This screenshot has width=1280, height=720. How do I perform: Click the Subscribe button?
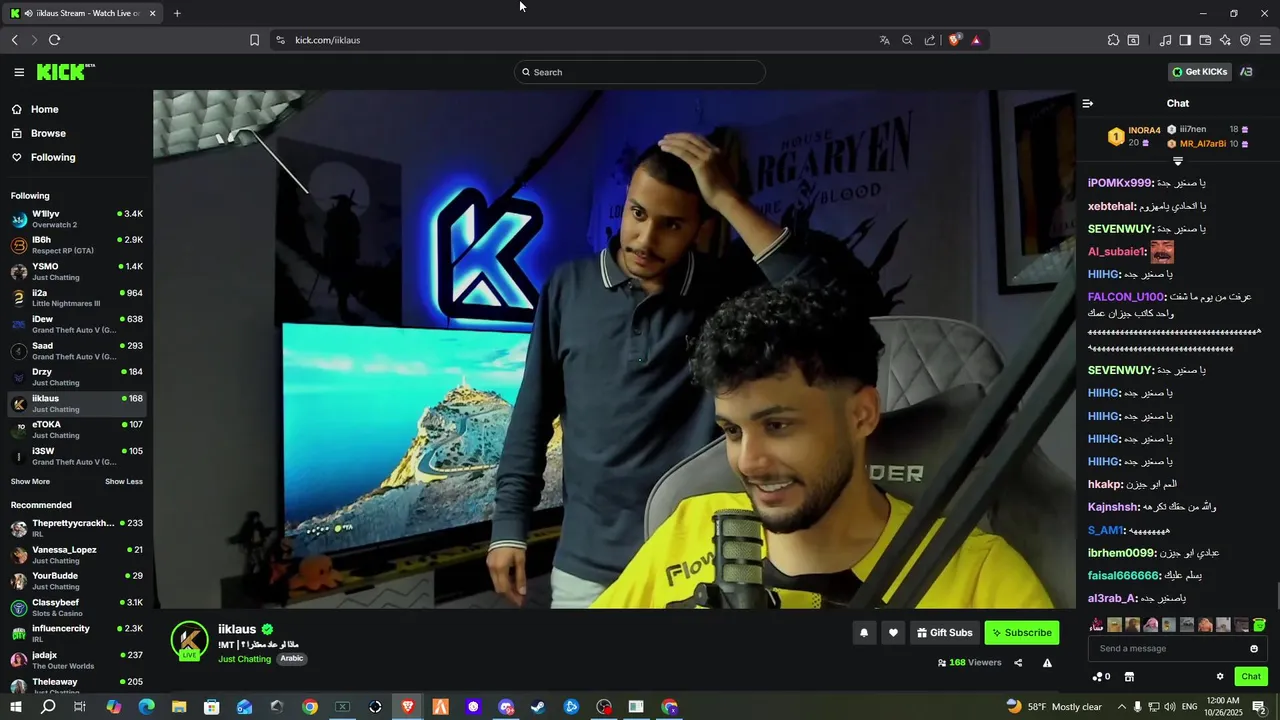1022,633
